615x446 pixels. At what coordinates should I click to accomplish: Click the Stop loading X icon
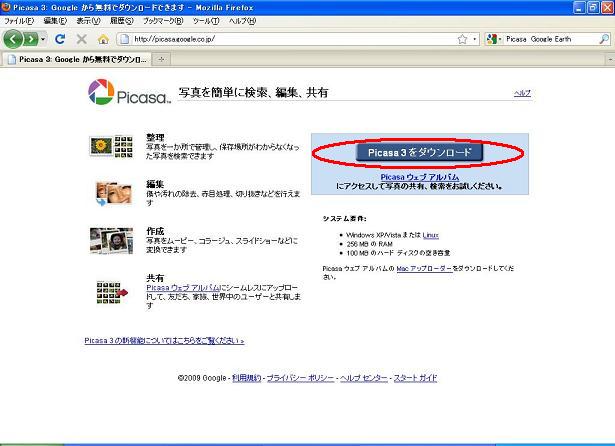(82, 39)
